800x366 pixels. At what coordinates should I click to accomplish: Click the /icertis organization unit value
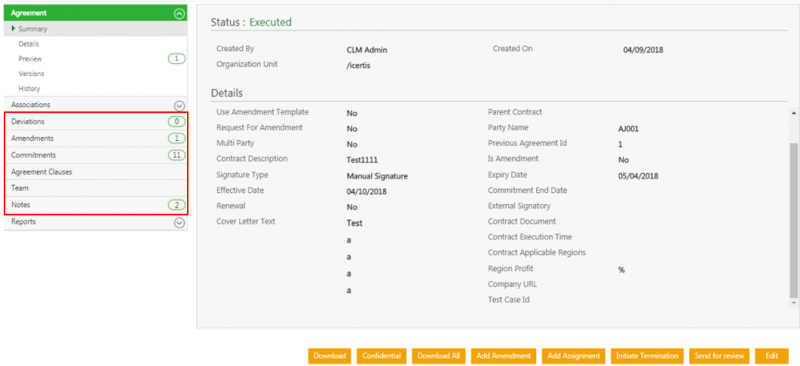coord(358,65)
